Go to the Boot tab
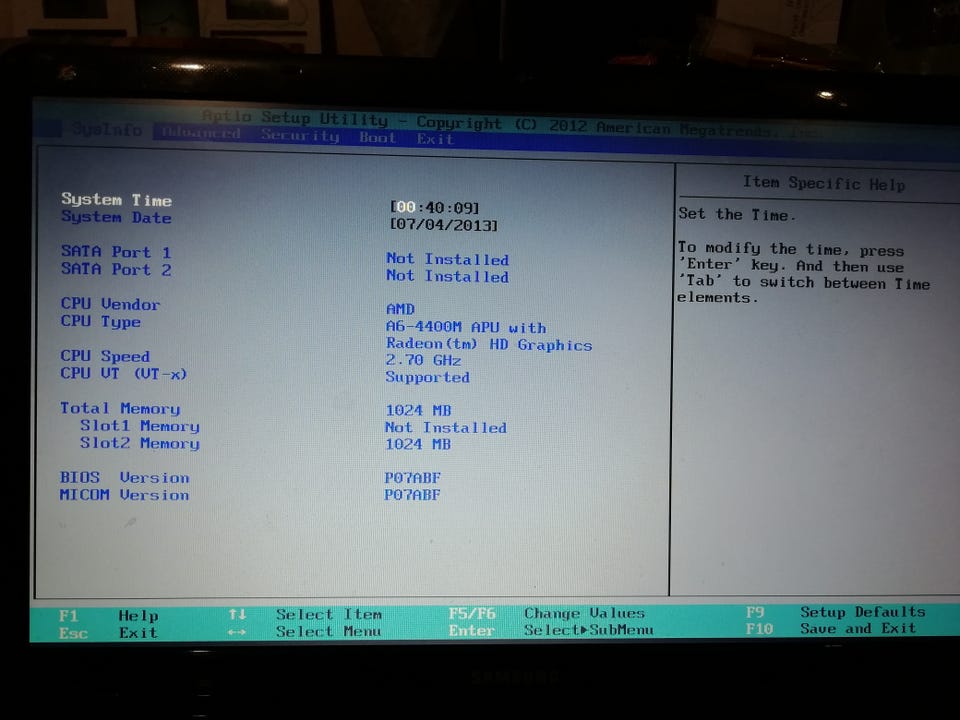Image resolution: width=960 pixels, height=720 pixels. [x=377, y=137]
